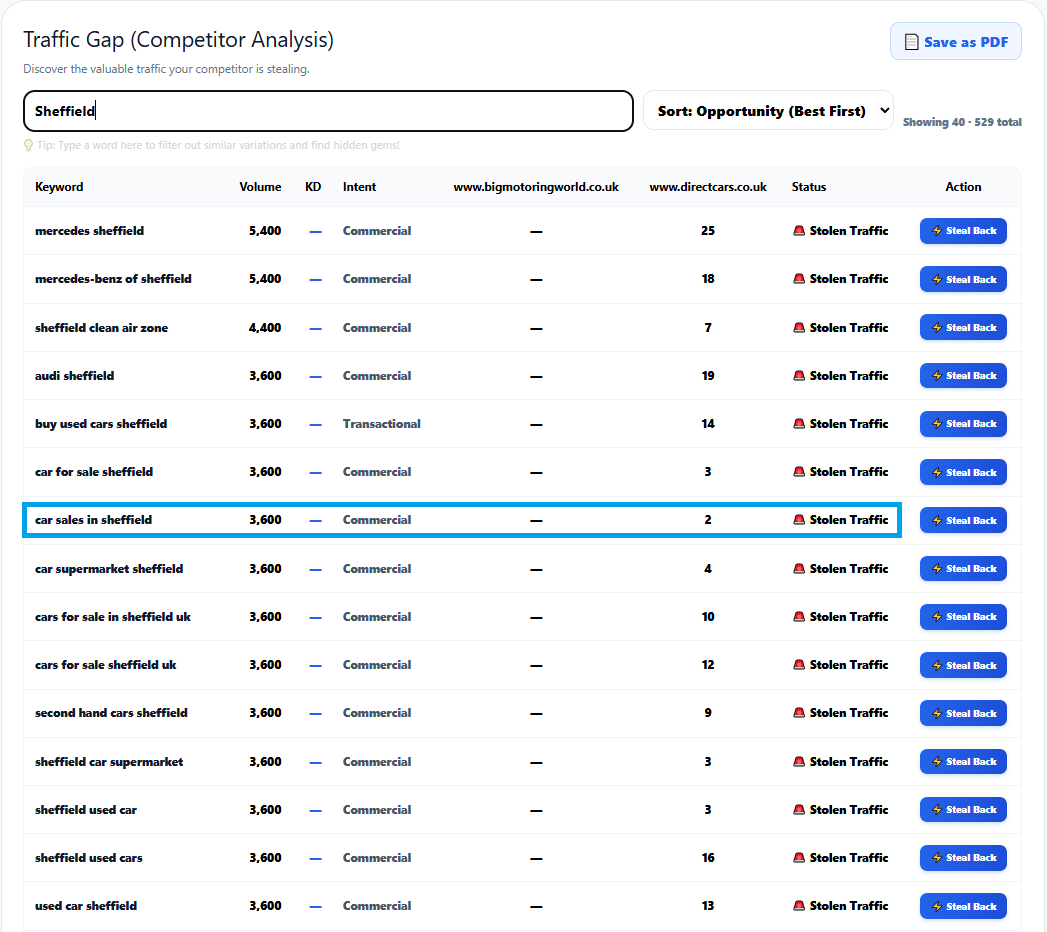Viewport: 1047px width, 932px height.
Task: Click the lightbulb tip icon
Action: pos(28,145)
